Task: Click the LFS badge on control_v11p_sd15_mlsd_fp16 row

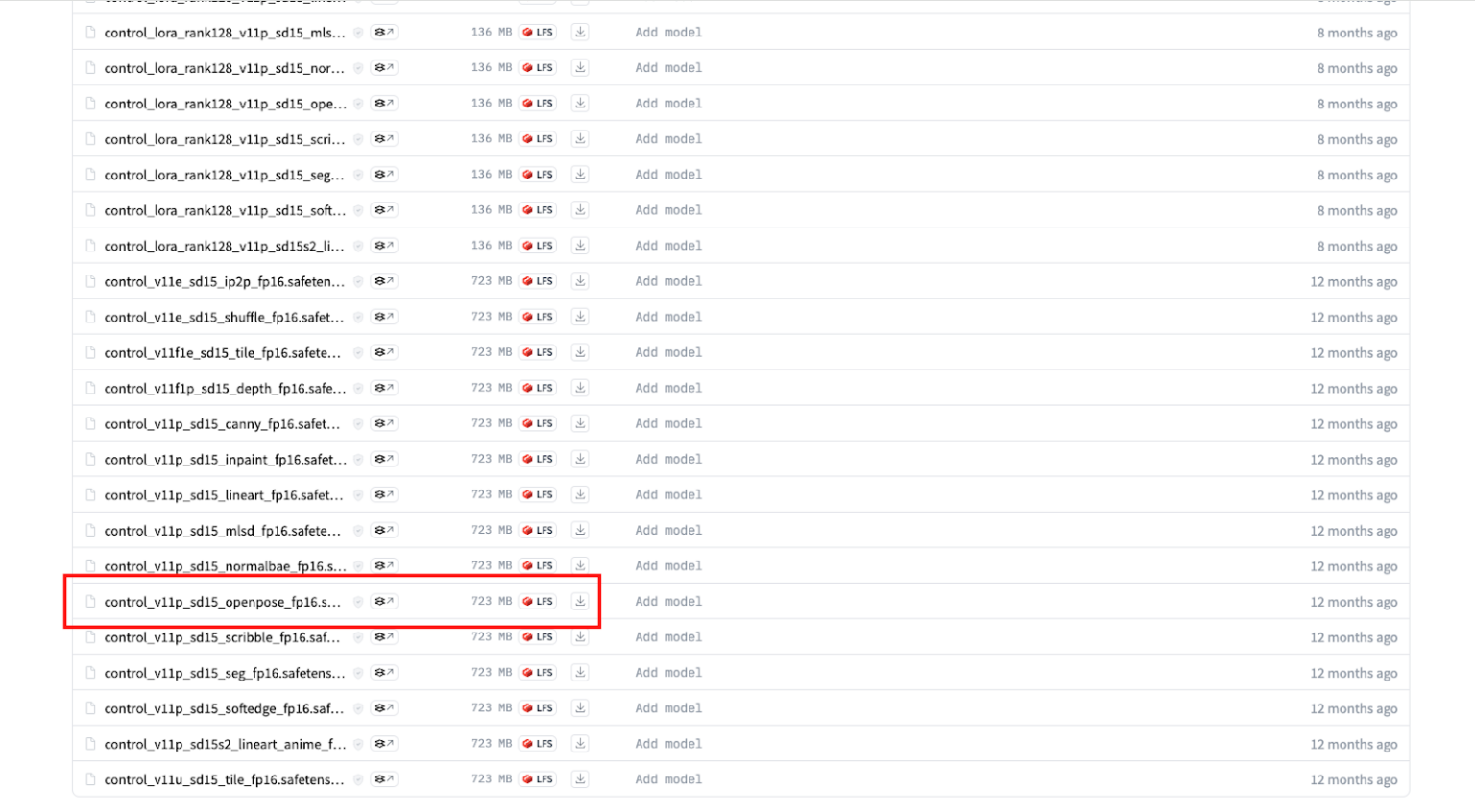Action: (538, 530)
